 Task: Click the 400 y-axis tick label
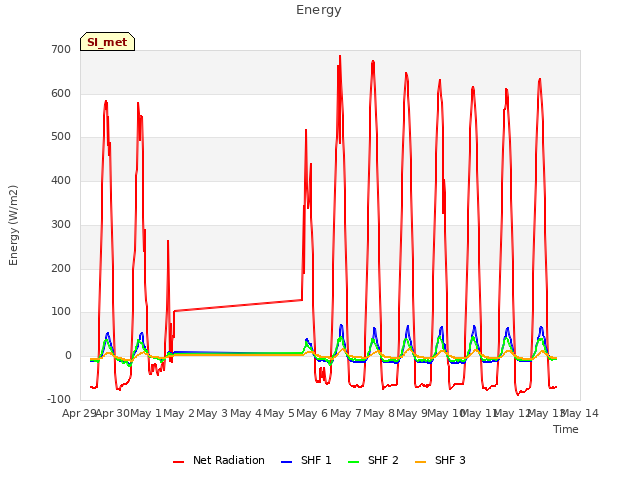pyautogui.click(x=61, y=180)
